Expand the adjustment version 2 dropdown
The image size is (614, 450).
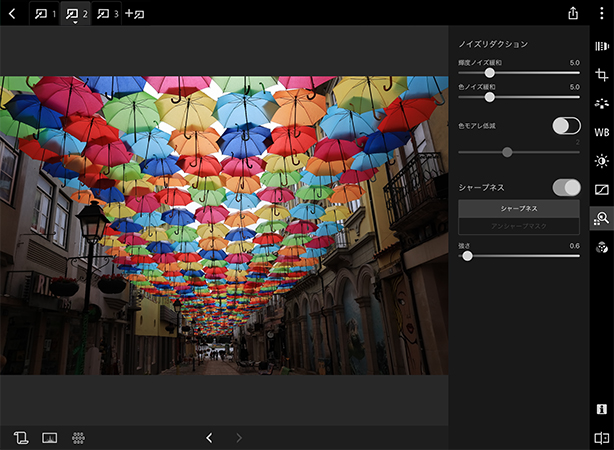pyautogui.click(x=74, y=23)
